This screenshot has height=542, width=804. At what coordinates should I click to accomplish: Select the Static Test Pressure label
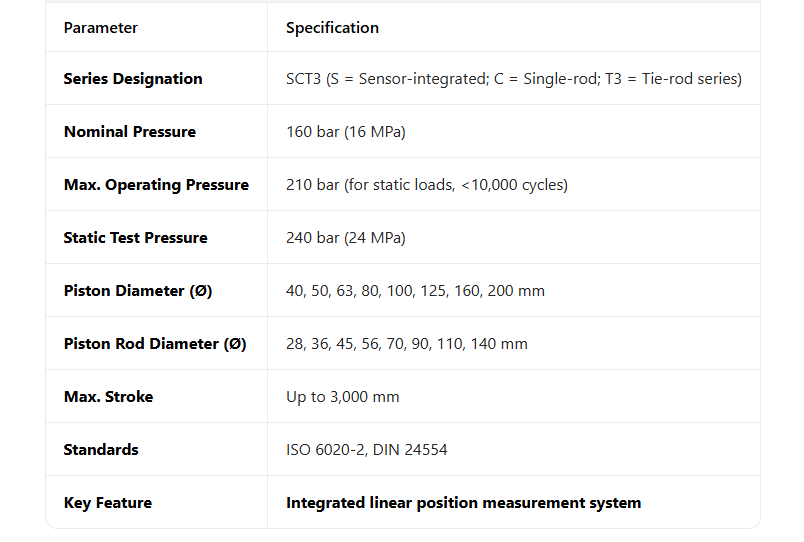tap(135, 238)
